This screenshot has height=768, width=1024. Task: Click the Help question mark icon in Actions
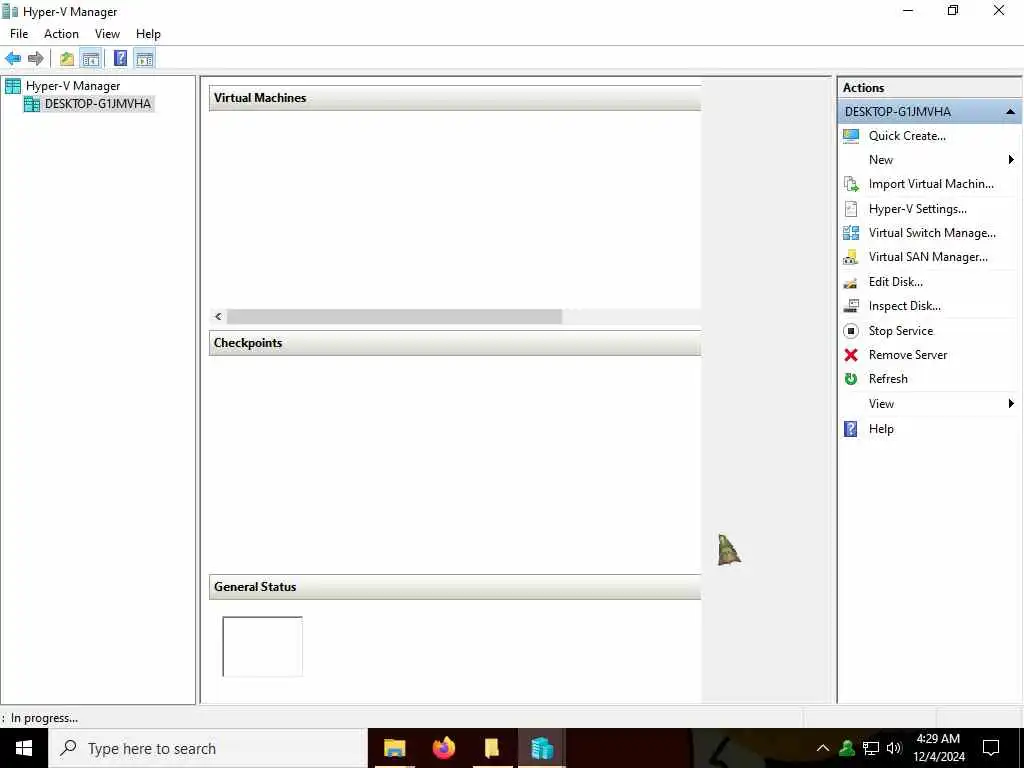[851, 429]
